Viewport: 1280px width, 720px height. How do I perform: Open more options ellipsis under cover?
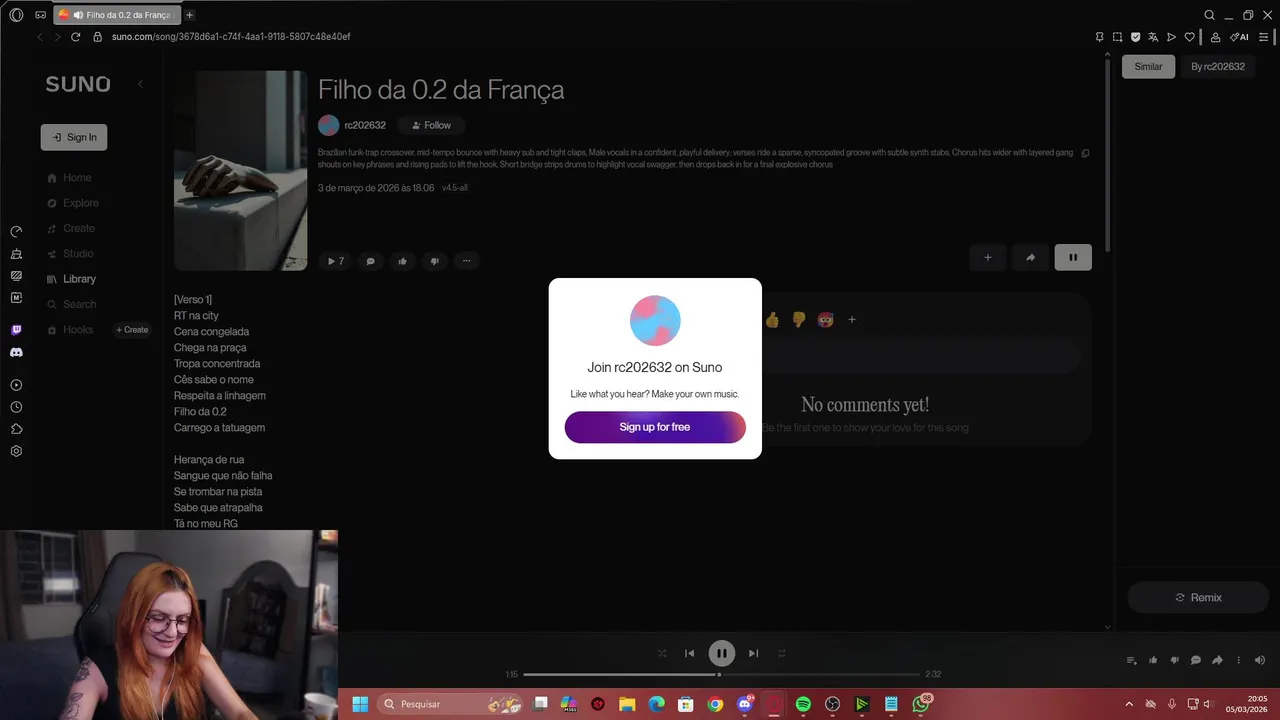tap(466, 261)
